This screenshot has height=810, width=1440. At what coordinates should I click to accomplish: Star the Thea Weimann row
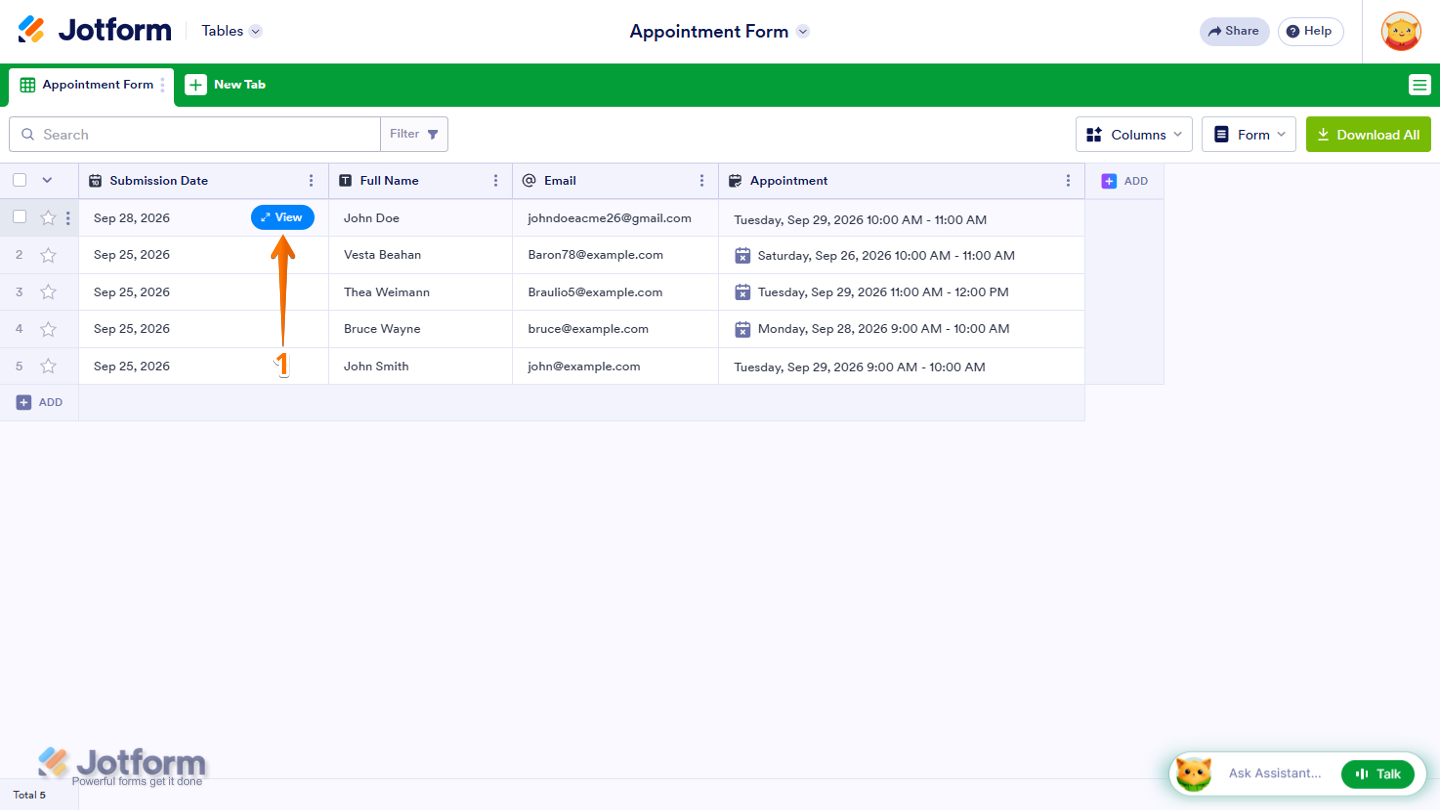tap(48, 292)
